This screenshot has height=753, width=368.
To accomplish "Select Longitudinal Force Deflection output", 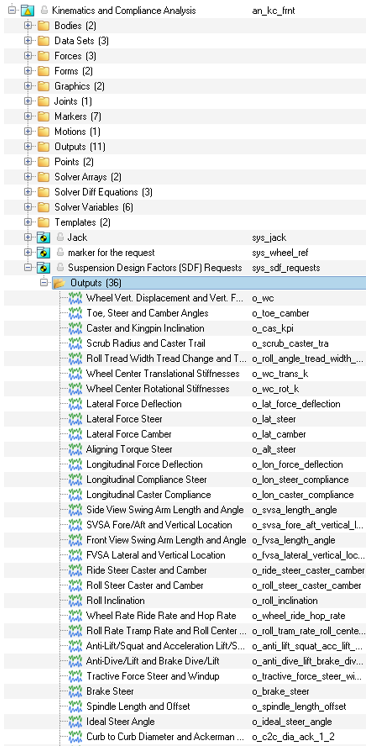I will [x=144, y=464].
